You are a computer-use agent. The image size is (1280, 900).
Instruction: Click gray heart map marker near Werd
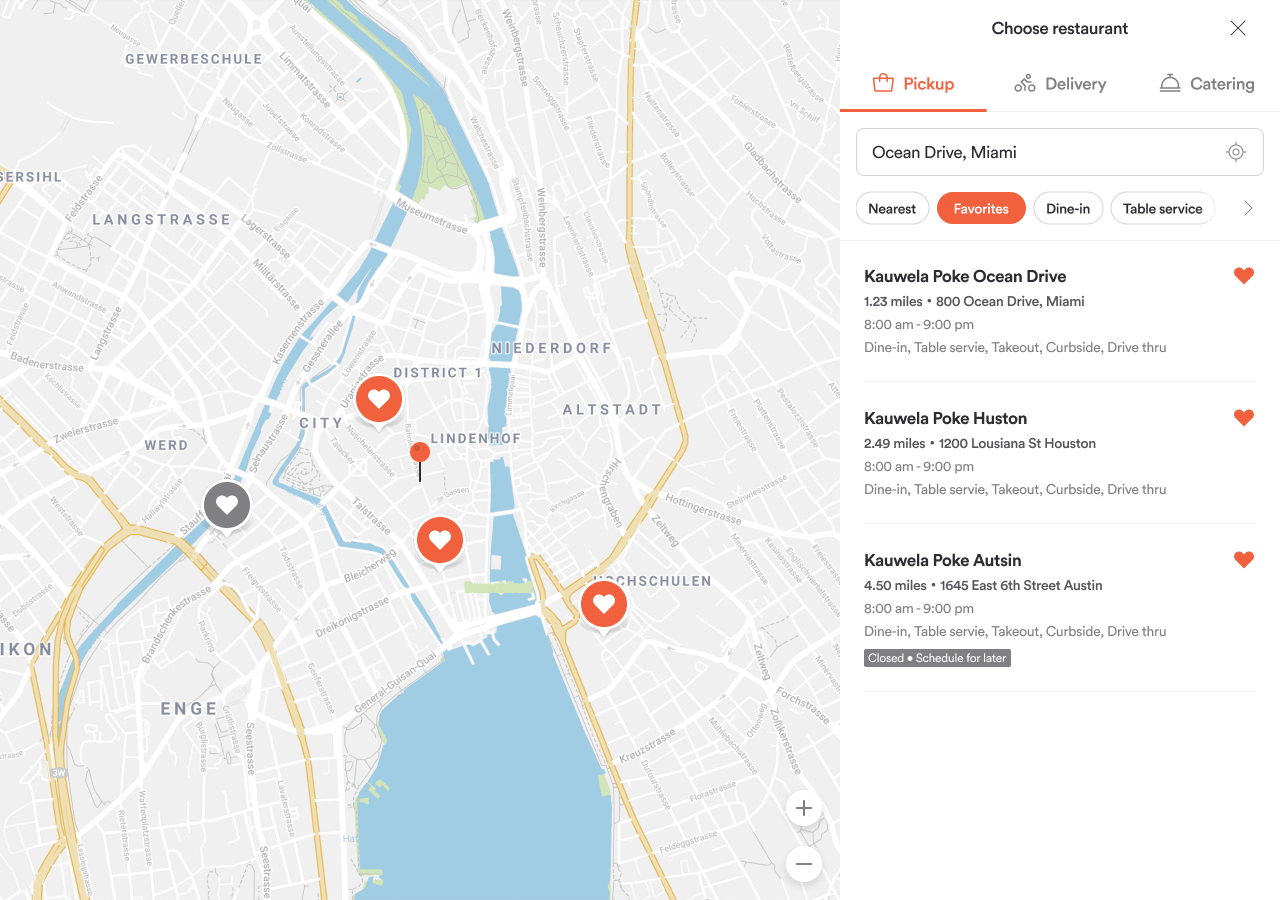(x=227, y=506)
